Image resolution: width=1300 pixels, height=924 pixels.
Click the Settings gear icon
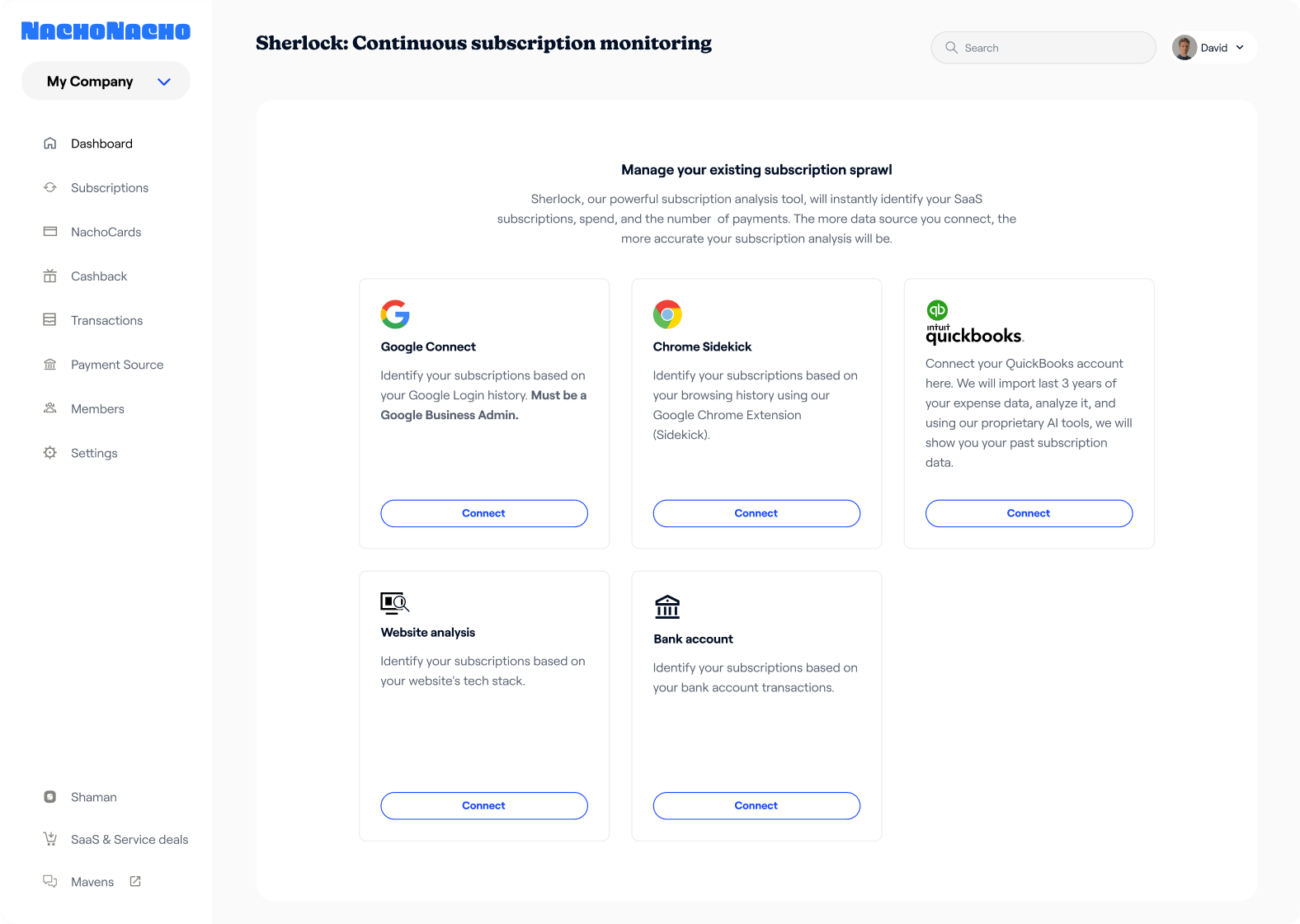pos(50,453)
